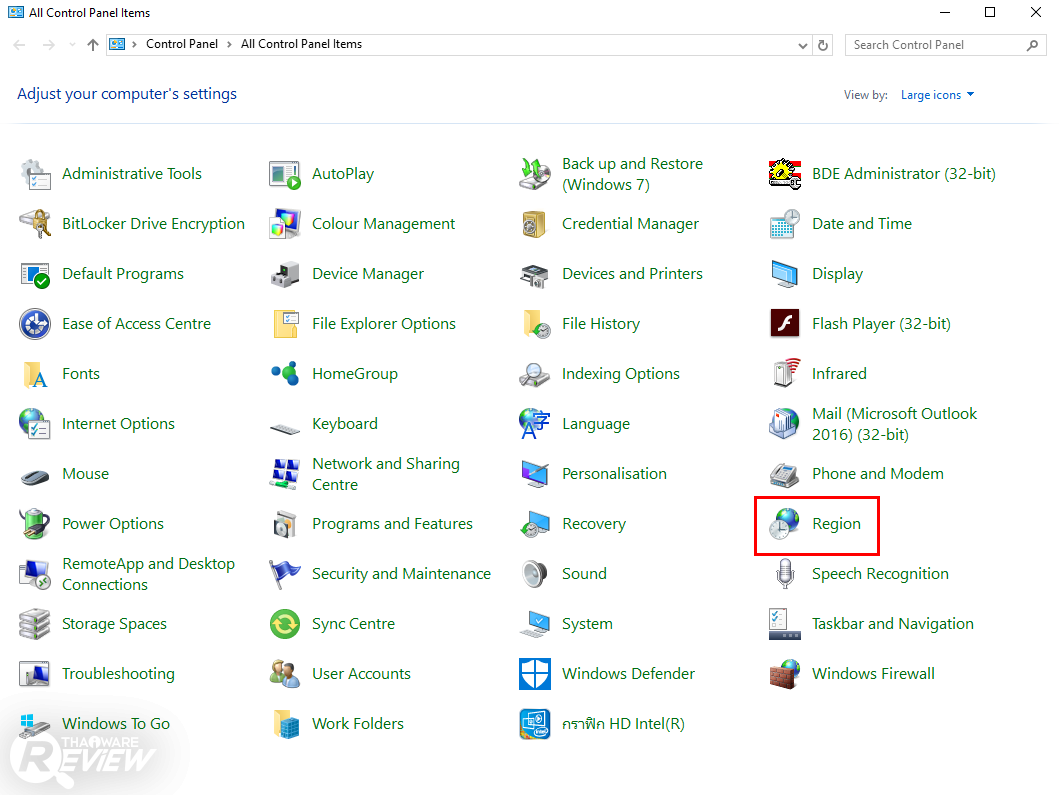Open the Flash Player icon
Viewport: 1059px width, 795px height.
785,324
